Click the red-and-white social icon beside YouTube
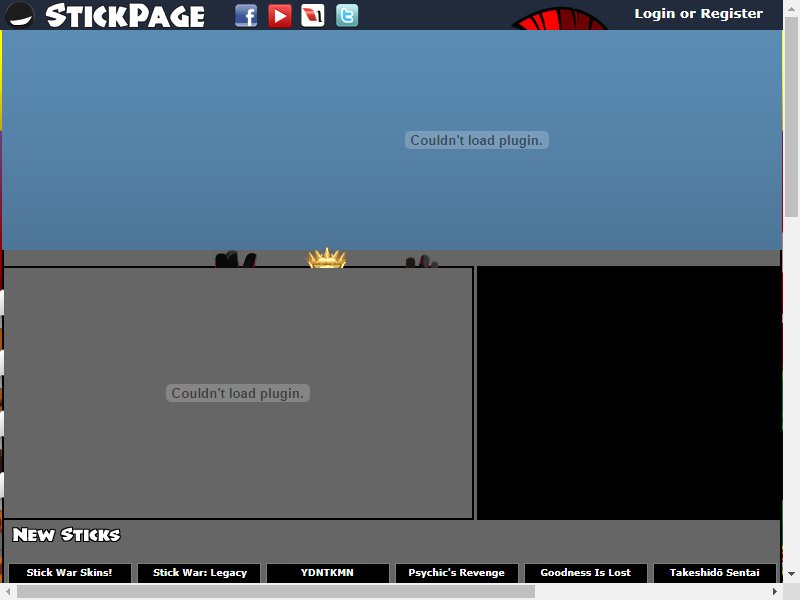Image resolution: width=800 pixels, height=600 pixels. 313,15
